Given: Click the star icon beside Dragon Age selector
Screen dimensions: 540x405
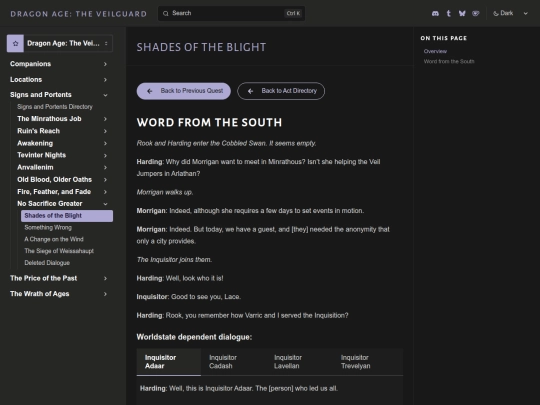Looking at the screenshot, I should coord(15,43).
